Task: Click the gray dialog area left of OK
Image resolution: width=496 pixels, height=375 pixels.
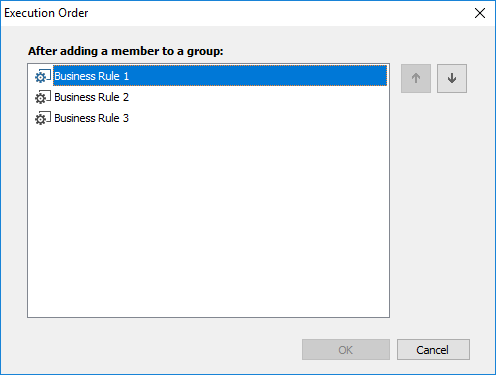Action: click(163, 350)
